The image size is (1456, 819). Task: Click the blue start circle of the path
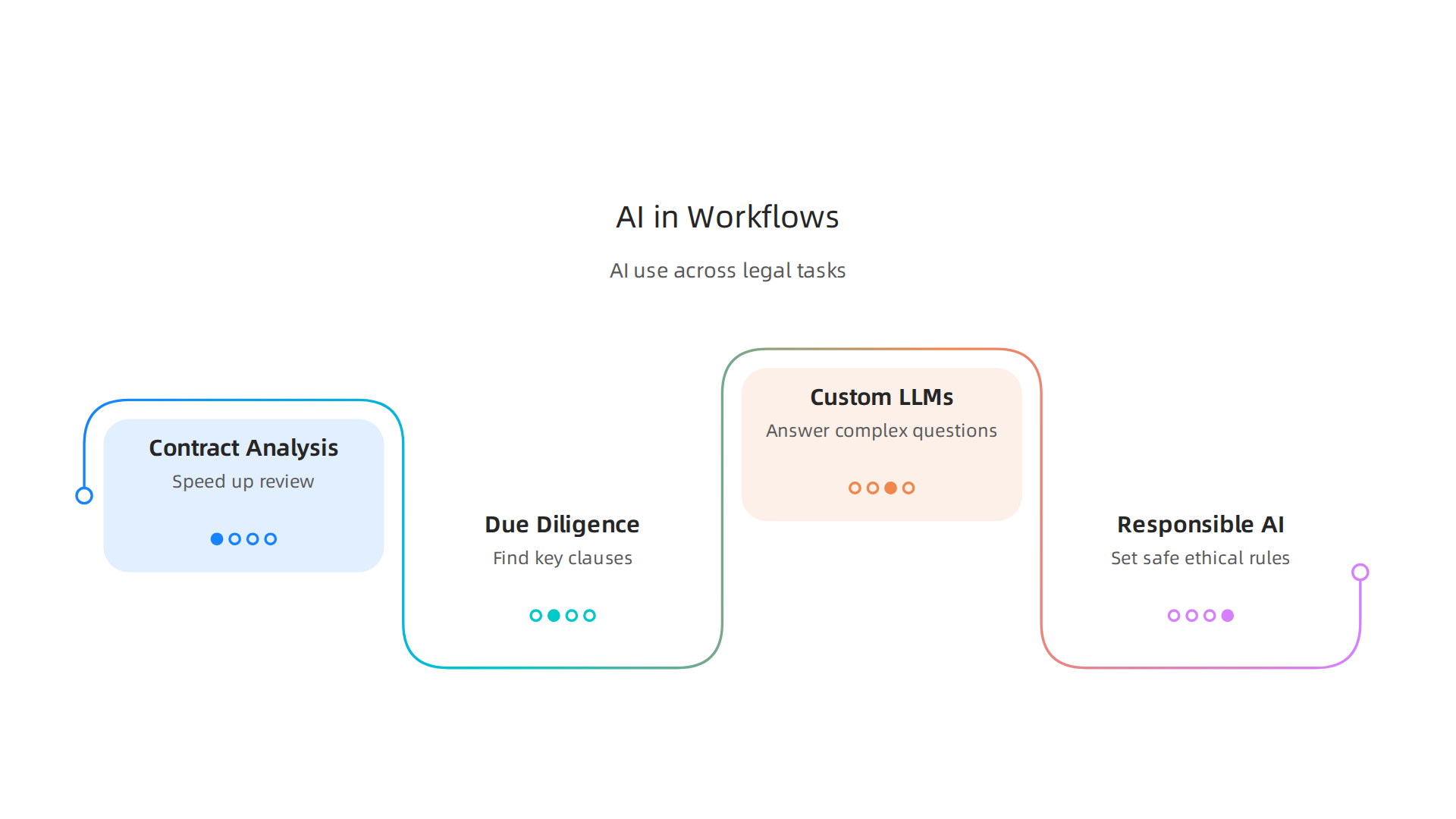coord(84,496)
